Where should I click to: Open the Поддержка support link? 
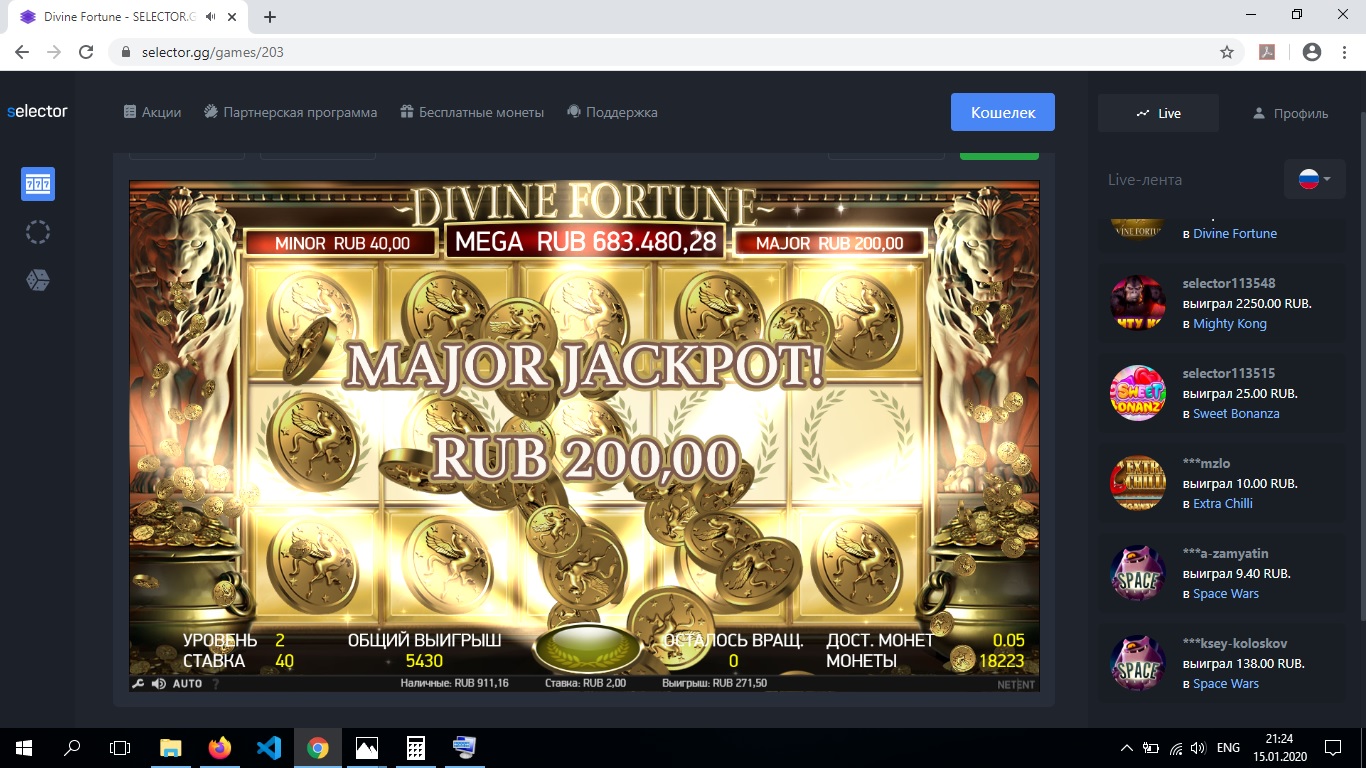(612, 112)
